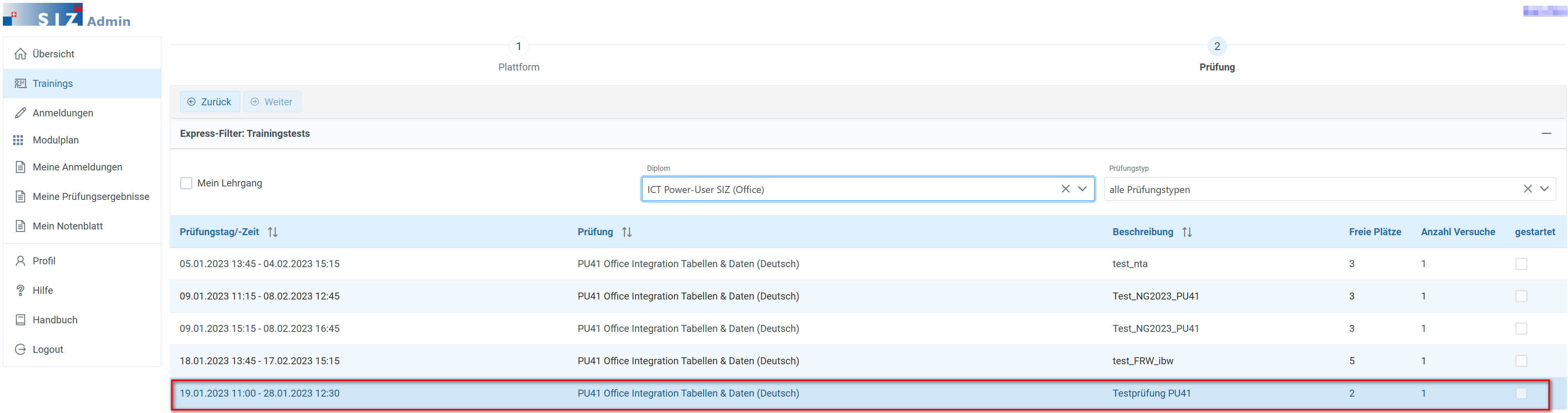Viewport: 1568px width, 413px height.
Task: Select row 05.01.2023 13:45 - 04.02.2023 15:15
Action: 868,264
